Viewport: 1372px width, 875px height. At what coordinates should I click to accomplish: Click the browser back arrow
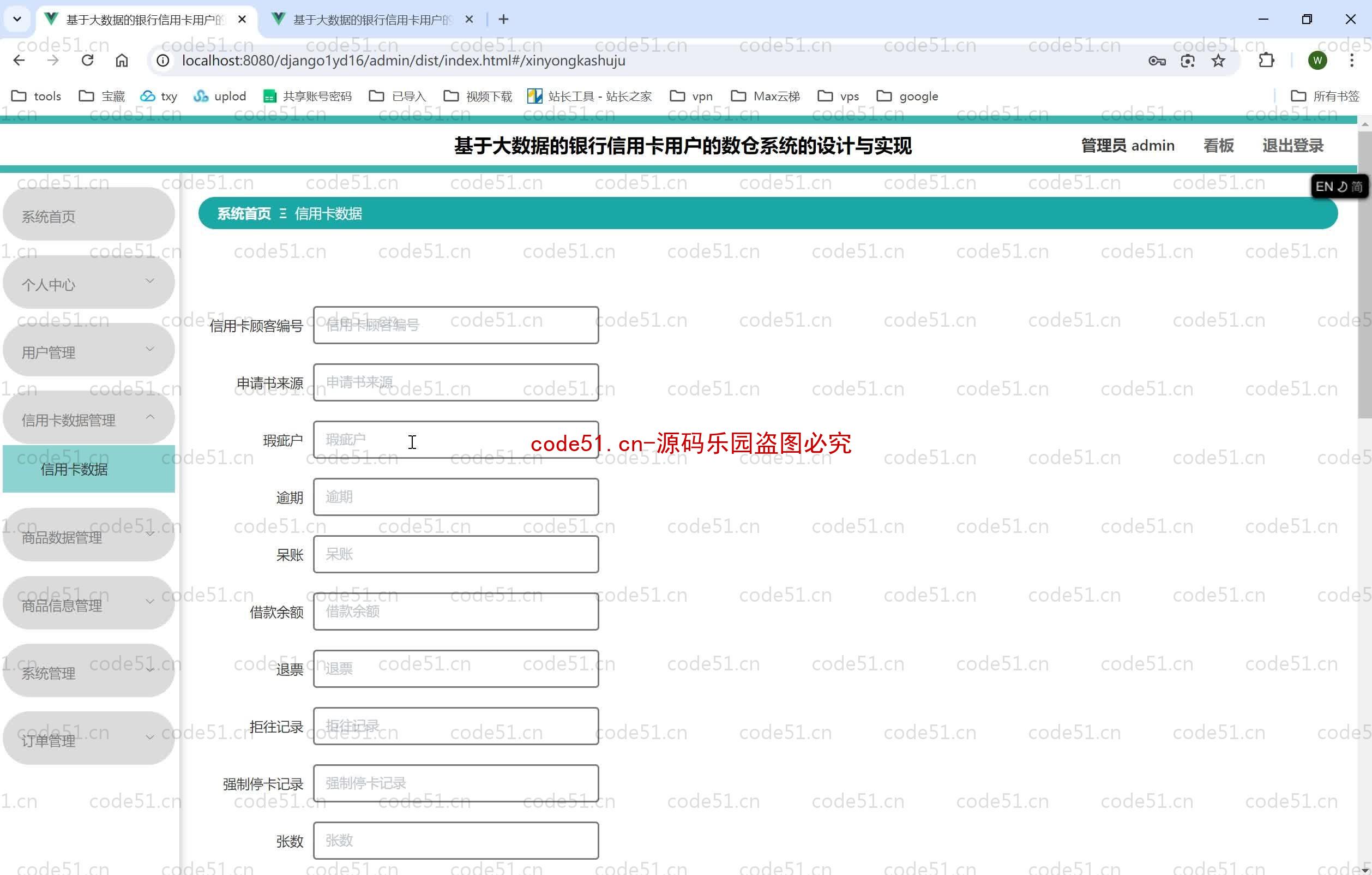(x=19, y=61)
